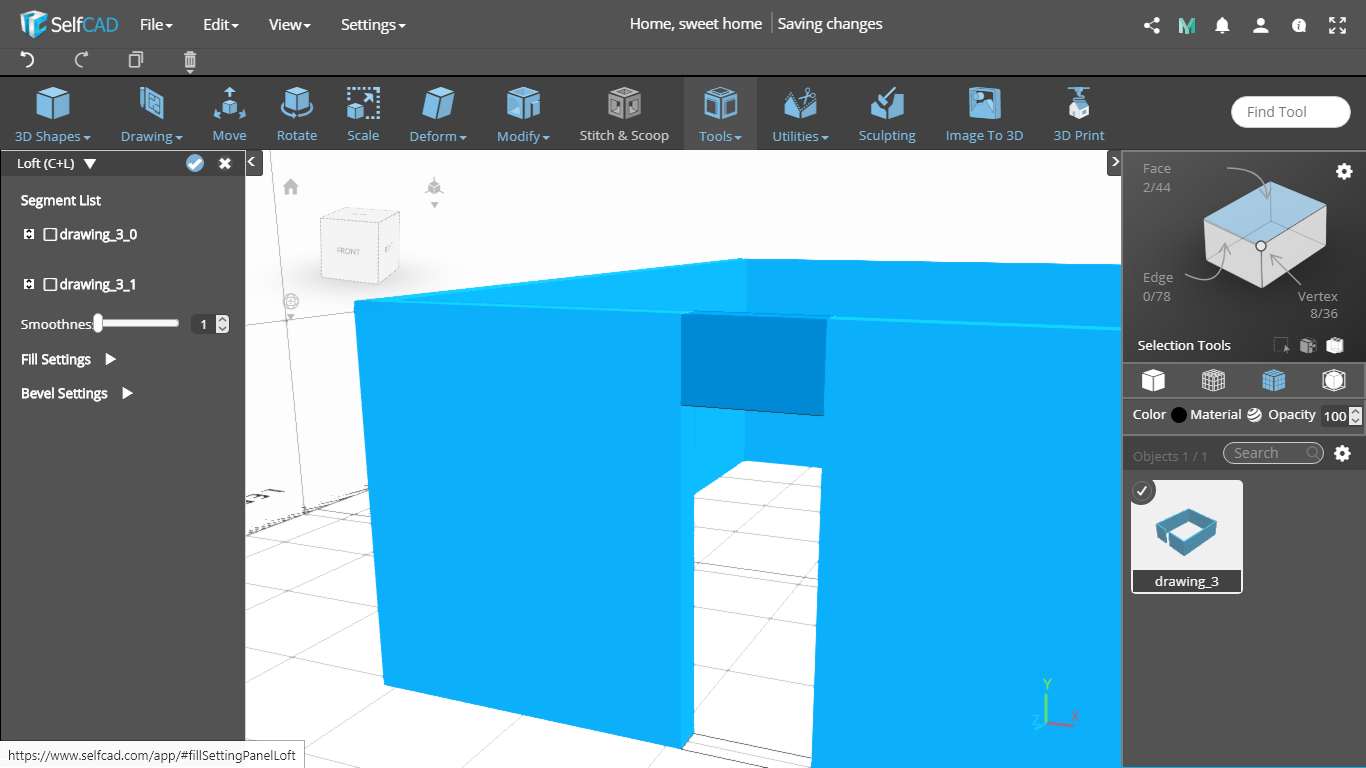This screenshot has height=768, width=1366.
Task: Click the Redo arrow icon
Action: (82, 60)
